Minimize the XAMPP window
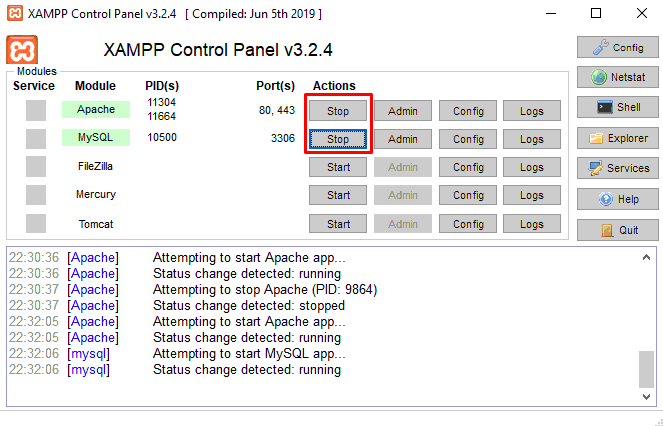 coord(551,14)
